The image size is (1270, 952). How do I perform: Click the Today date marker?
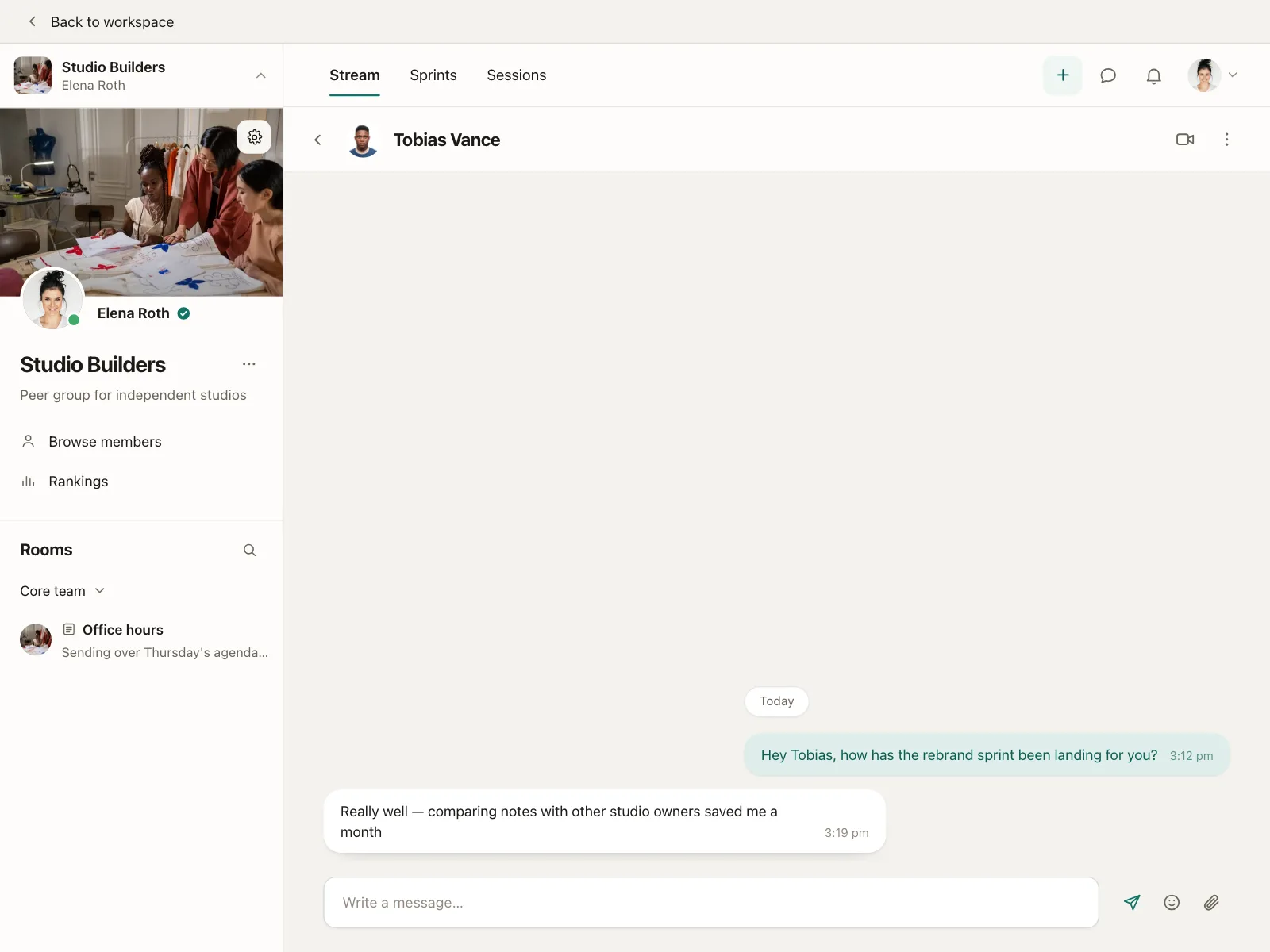click(x=776, y=701)
